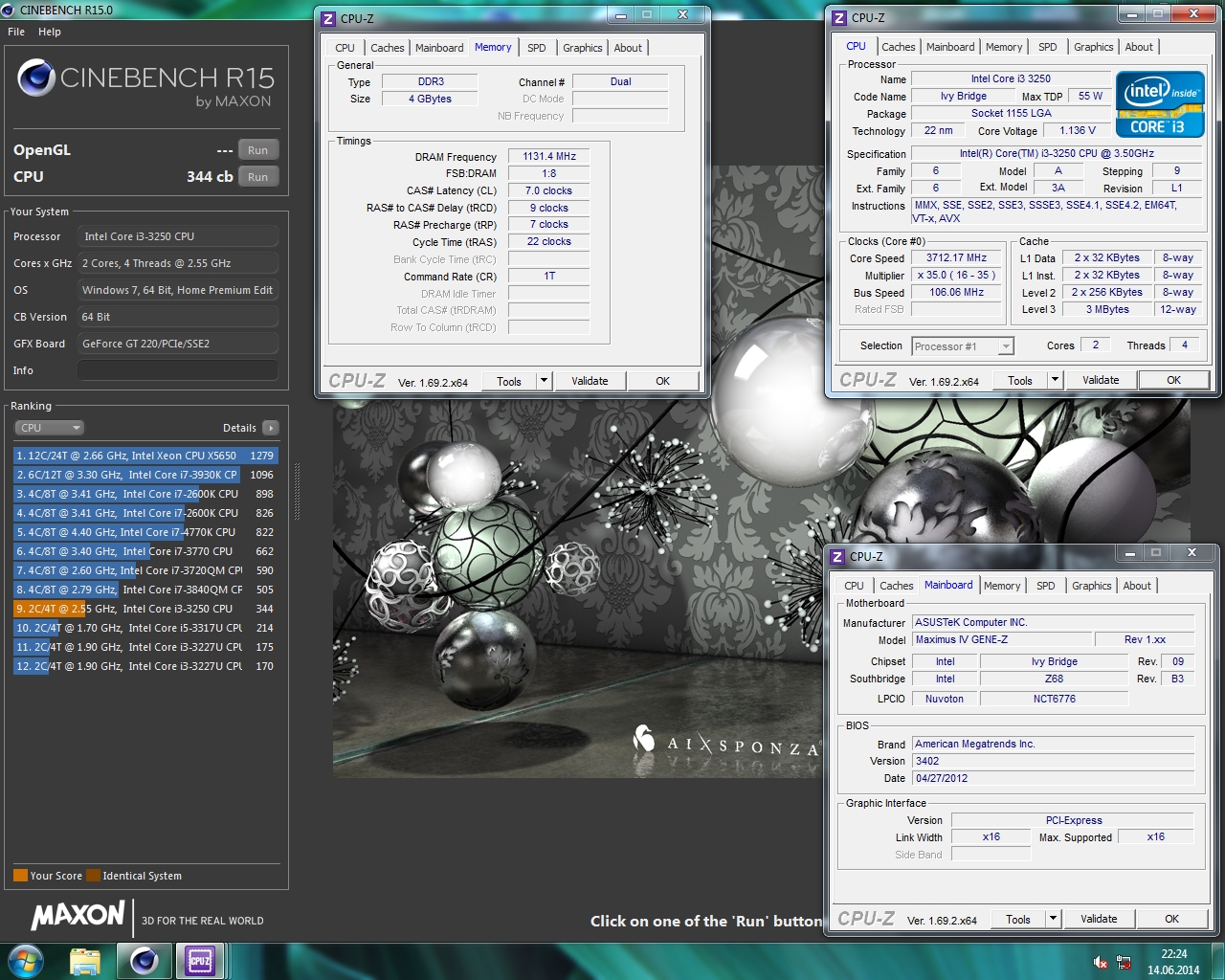
Task: Click the Intel Core i3 logo
Action: [1160, 103]
